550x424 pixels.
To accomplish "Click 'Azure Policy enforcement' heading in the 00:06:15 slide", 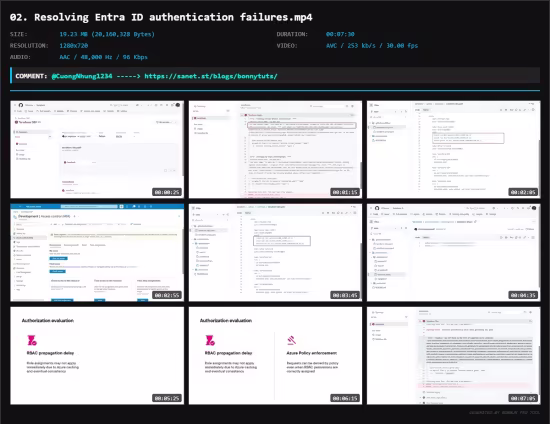I will click(312, 353).
